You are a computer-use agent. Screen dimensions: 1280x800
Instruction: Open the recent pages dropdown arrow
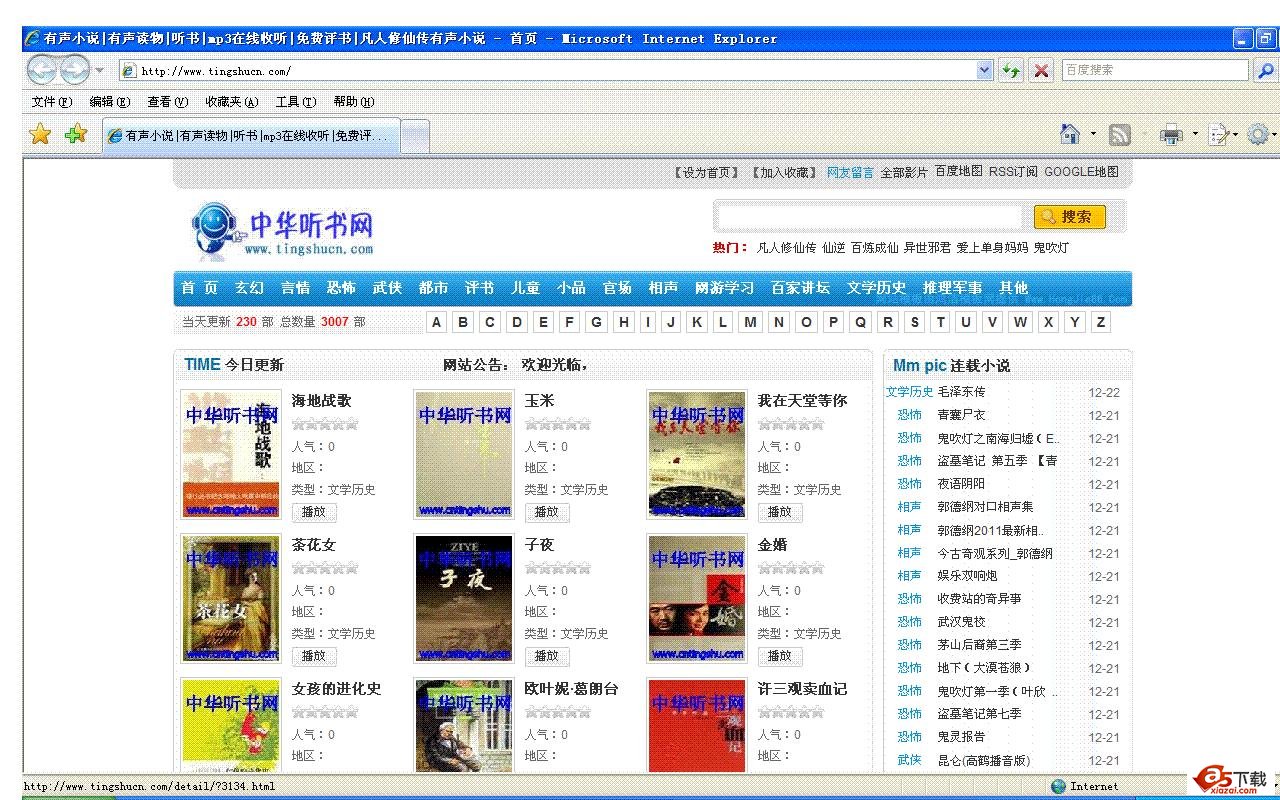pos(99,70)
